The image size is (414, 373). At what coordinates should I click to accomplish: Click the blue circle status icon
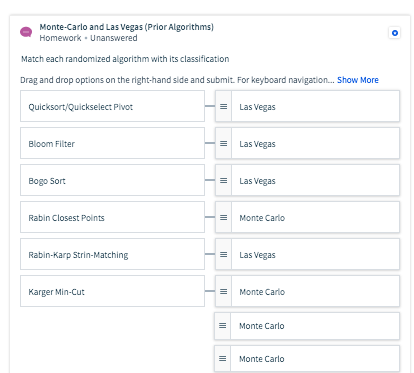(395, 33)
